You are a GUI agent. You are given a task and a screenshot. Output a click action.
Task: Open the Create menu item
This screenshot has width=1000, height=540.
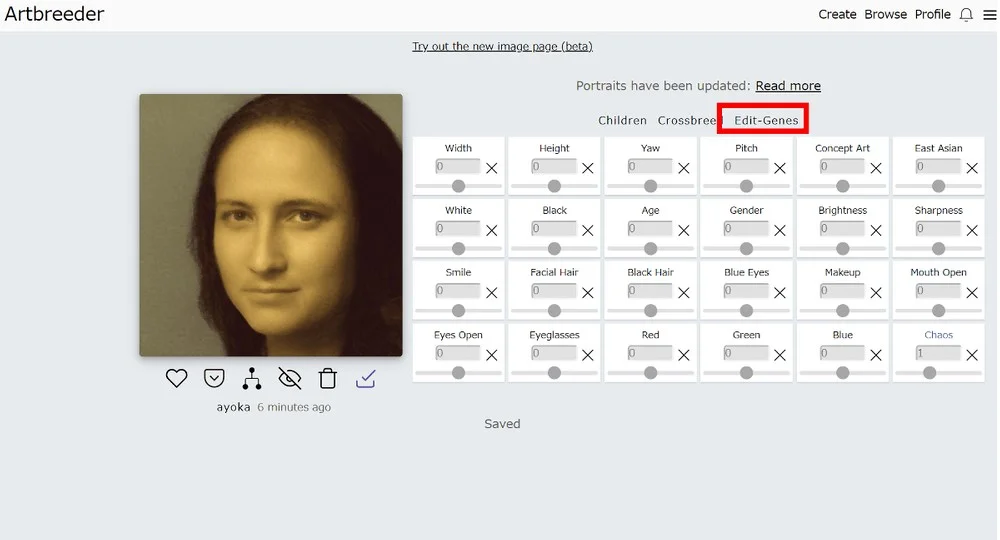[x=837, y=14]
